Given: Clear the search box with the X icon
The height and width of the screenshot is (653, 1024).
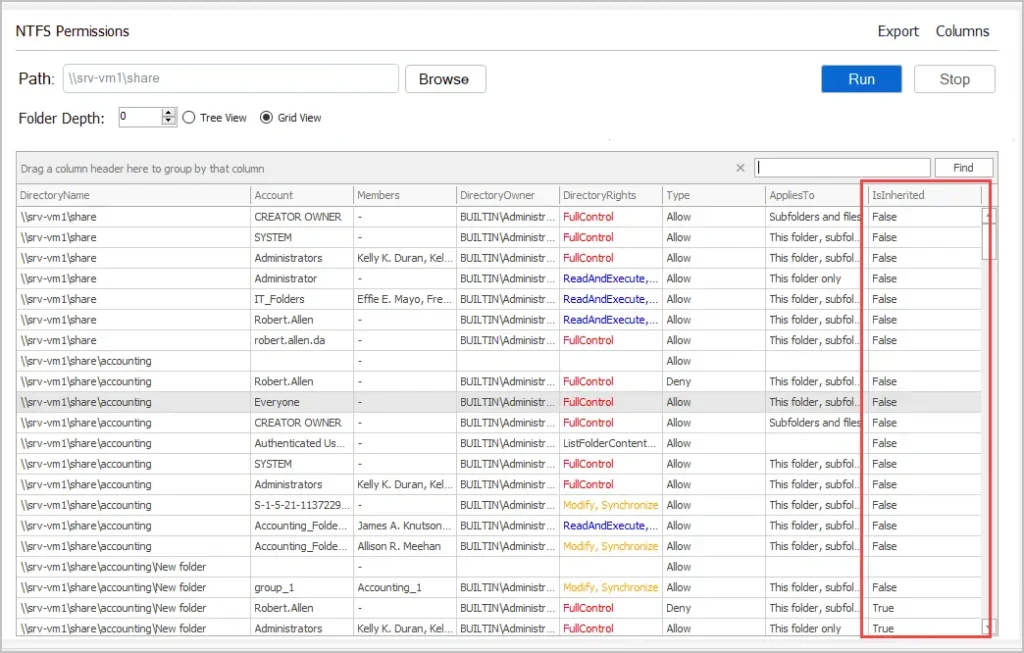Looking at the screenshot, I should (x=740, y=168).
